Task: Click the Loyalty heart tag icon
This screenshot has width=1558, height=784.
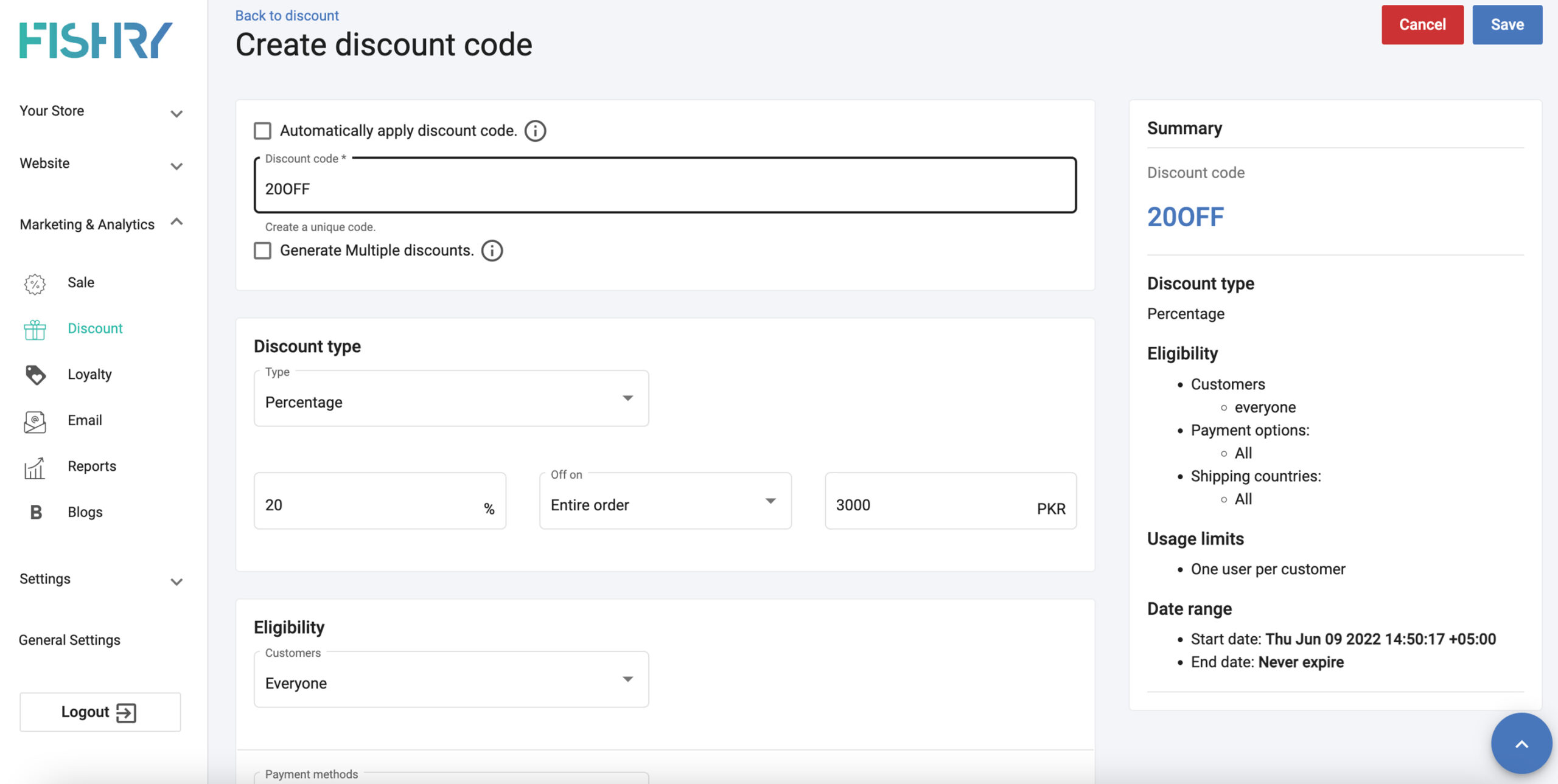Action: [35, 375]
